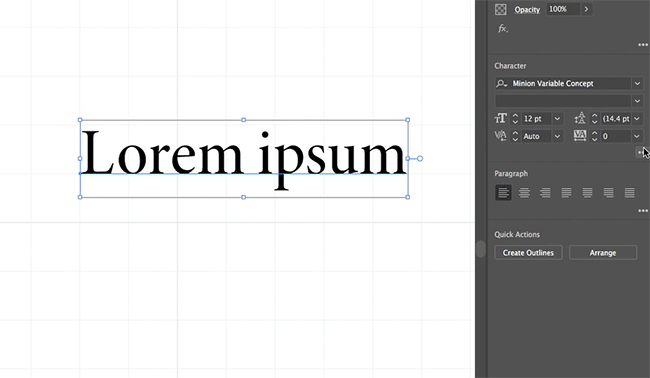Image resolution: width=650 pixels, height=378 pixels.
Task: Open the font style dropdown arrow
Action: point(637,101)
